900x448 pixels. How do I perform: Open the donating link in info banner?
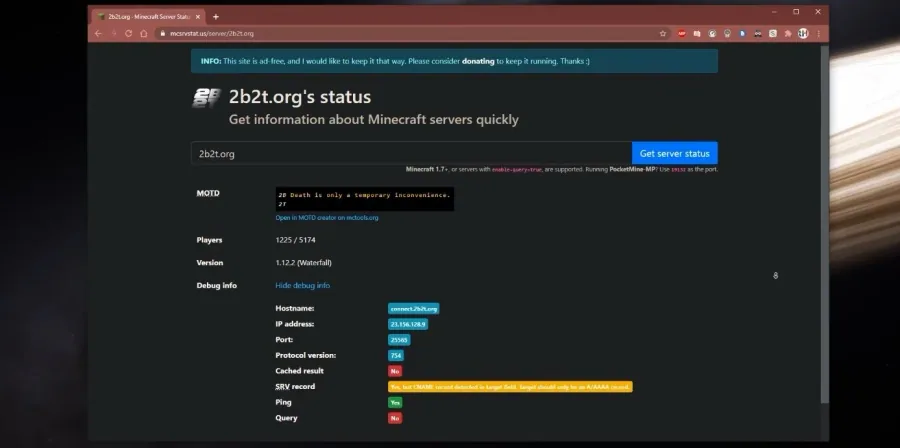pyautogui.click(x=478, y=61)
